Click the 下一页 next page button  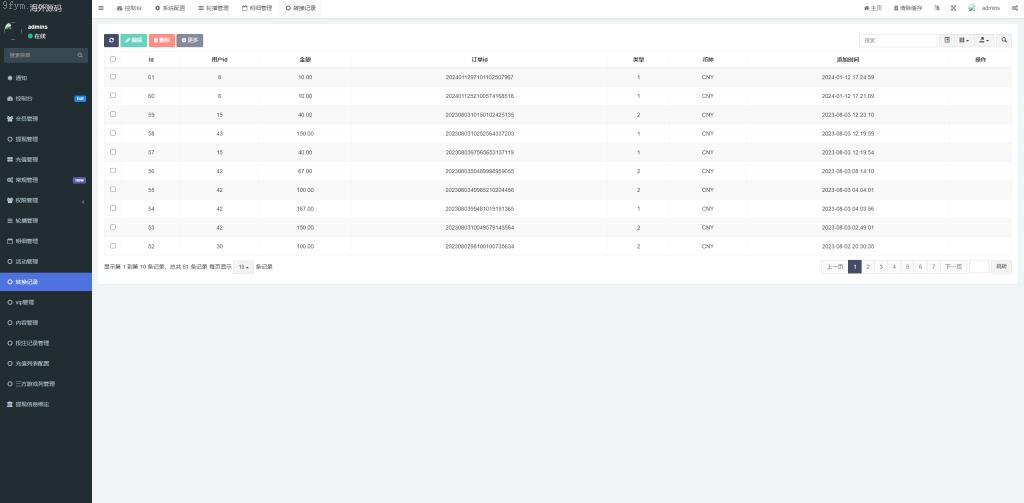[954, 267]
